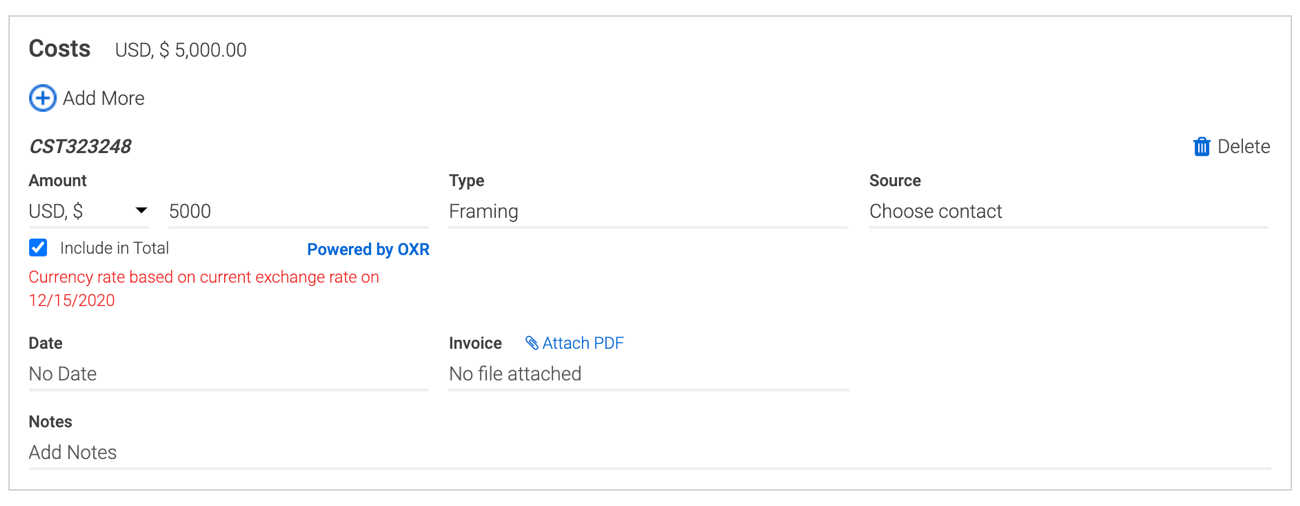Open the Powered by OXR link
This screenshot has height=506, width=1300.
point(368,249)
